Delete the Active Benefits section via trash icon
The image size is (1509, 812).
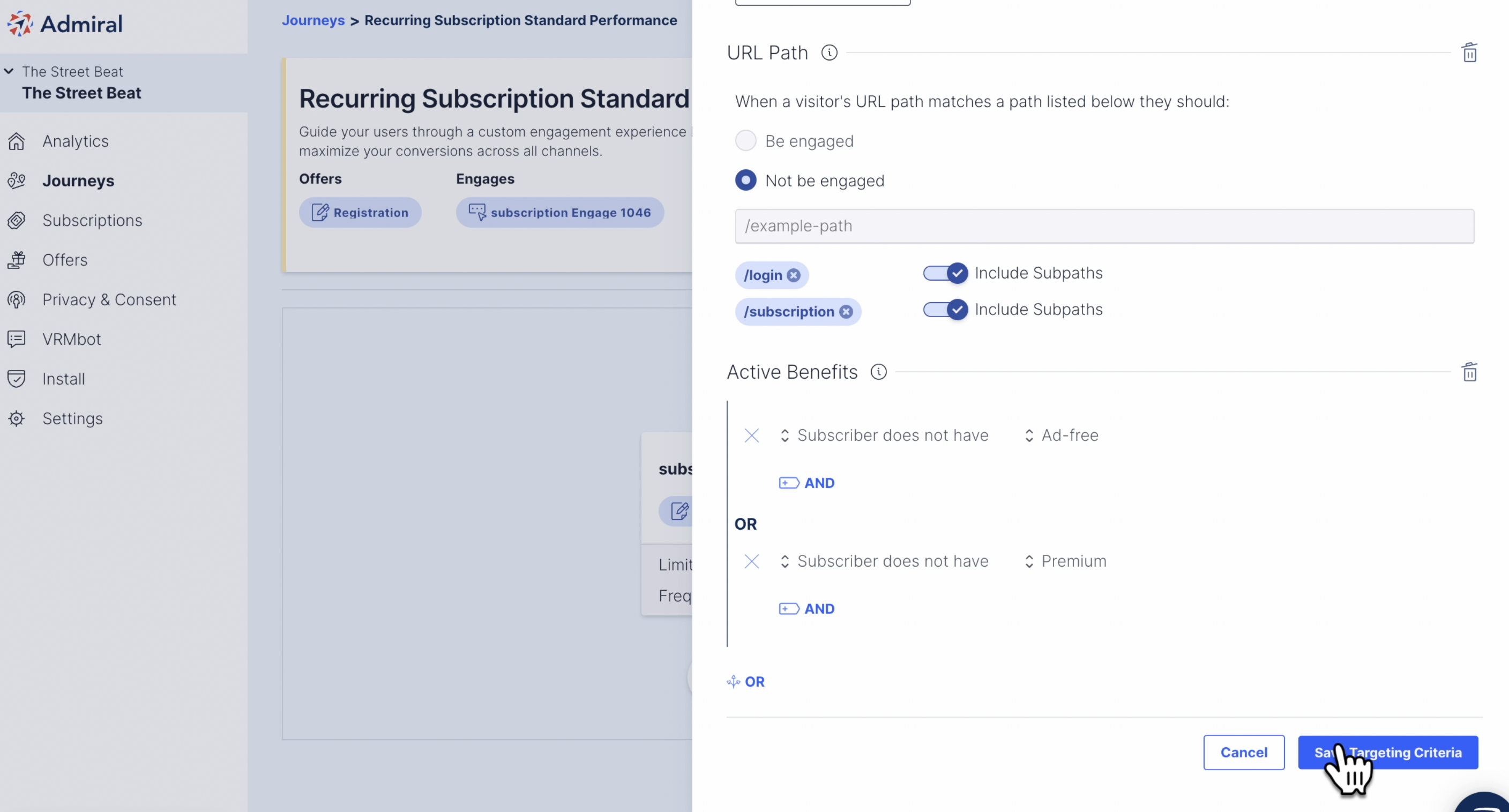1469,372
